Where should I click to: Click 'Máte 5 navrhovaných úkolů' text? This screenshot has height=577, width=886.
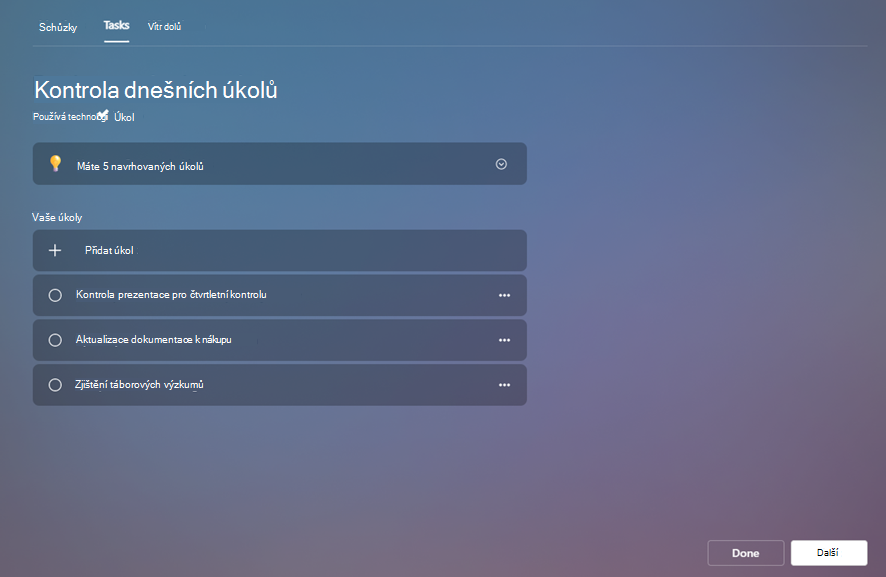click(x=140, y=166)
